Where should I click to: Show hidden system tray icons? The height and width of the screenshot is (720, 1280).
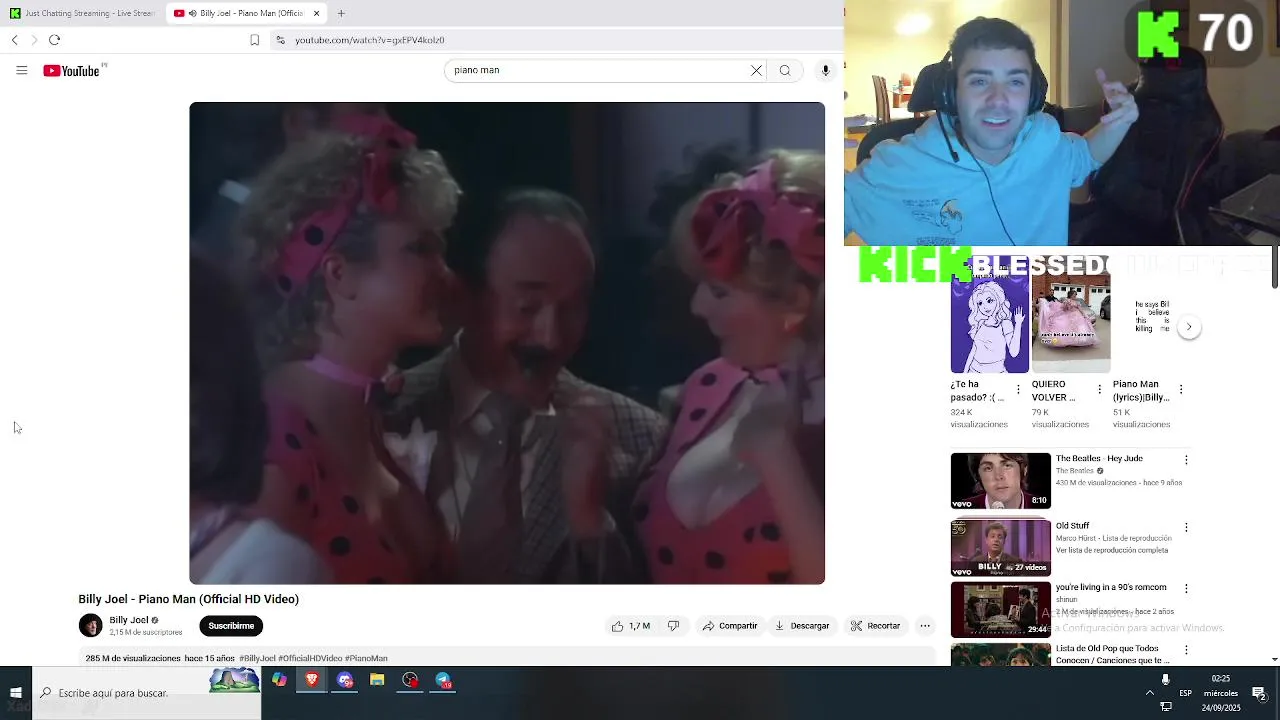click(x=1150, y=692)
